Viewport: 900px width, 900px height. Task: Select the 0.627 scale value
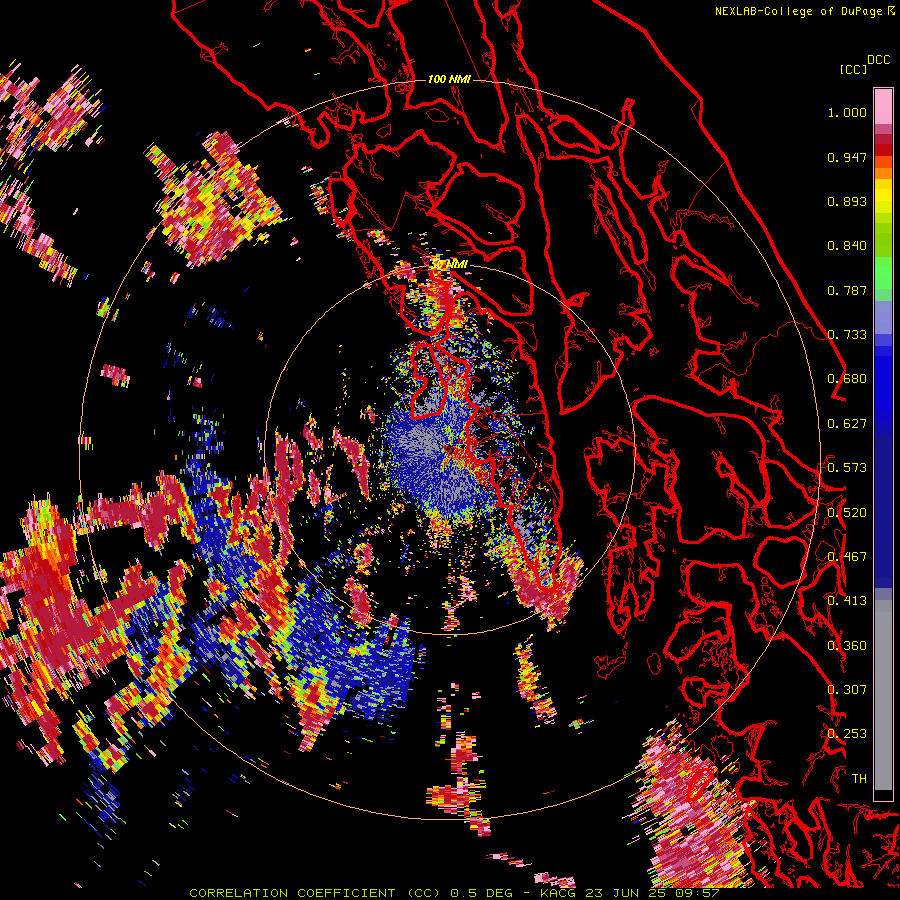click(847, 424)
